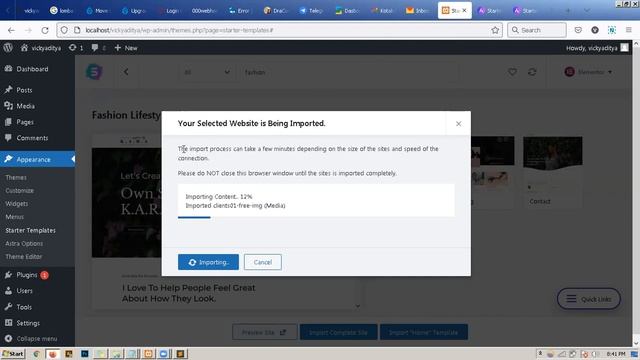Show favorites with the heart icon
This screenshot has height=360, width=640.
tap(512, 72)
